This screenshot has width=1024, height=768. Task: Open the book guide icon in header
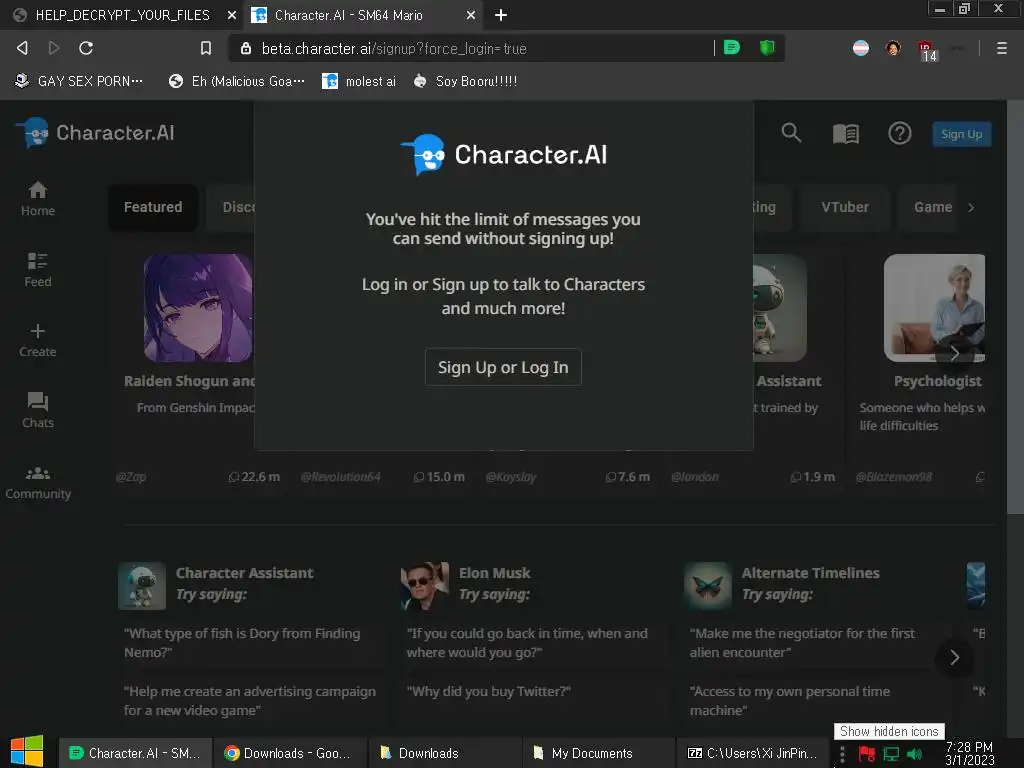846,134
